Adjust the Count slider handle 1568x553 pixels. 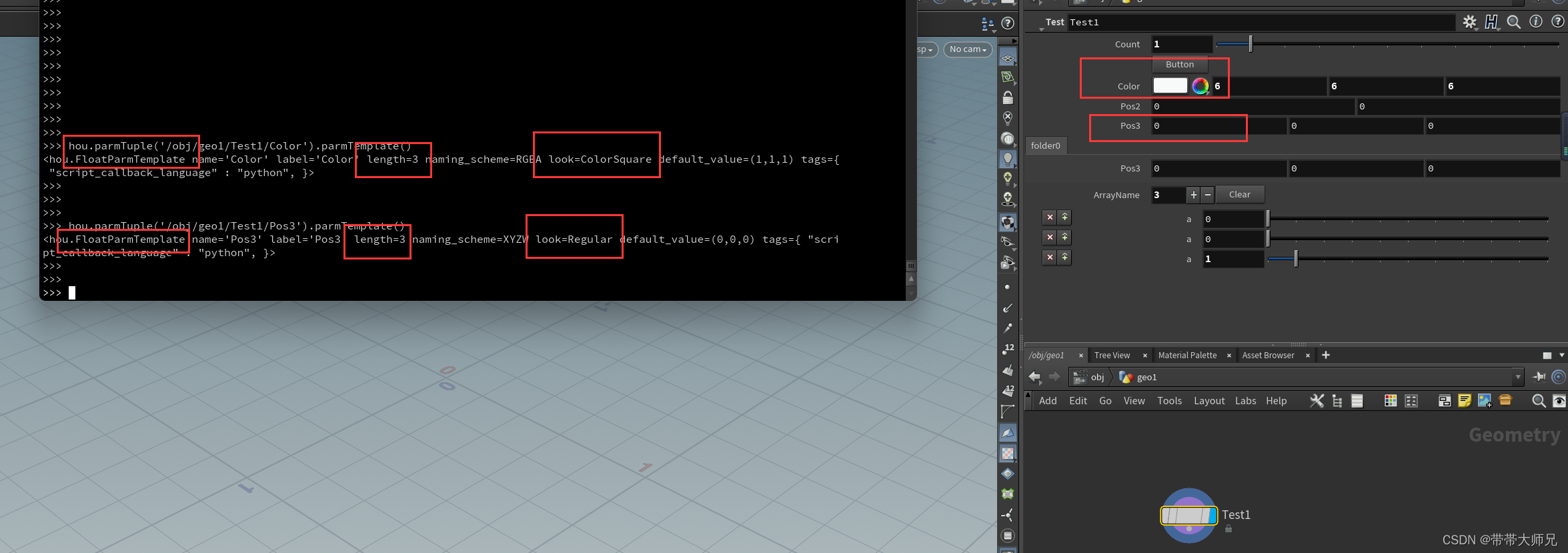[x=1251, y=44]
